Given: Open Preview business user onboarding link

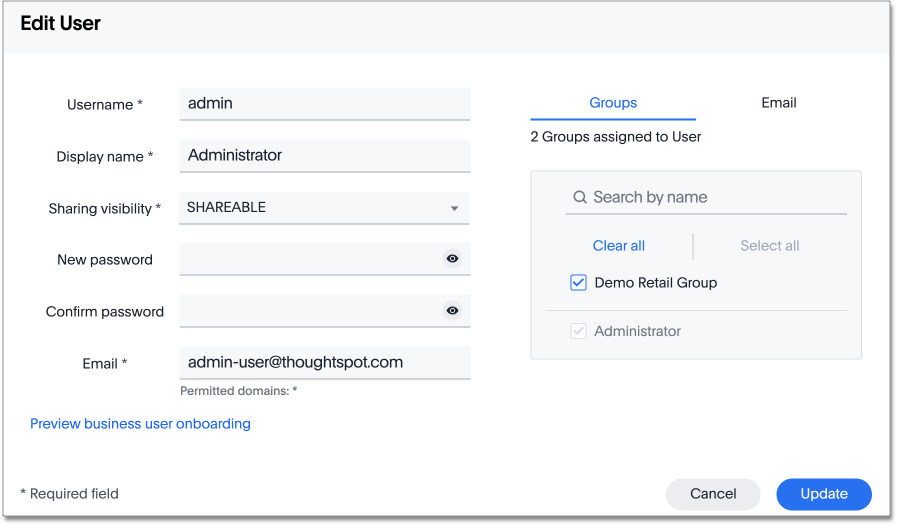Looking at the screenshot, I should [x=140, y=424].
